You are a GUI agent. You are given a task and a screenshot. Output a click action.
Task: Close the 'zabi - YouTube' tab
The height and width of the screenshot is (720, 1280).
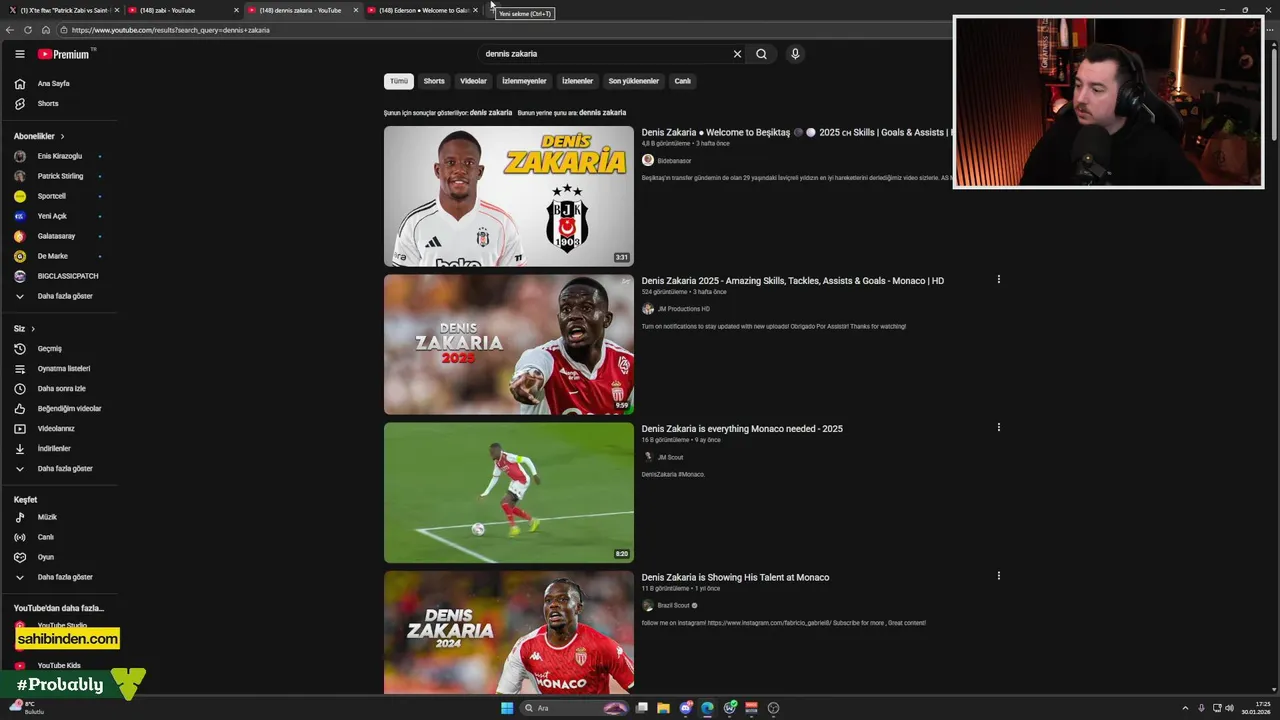(x=236, y=10)
